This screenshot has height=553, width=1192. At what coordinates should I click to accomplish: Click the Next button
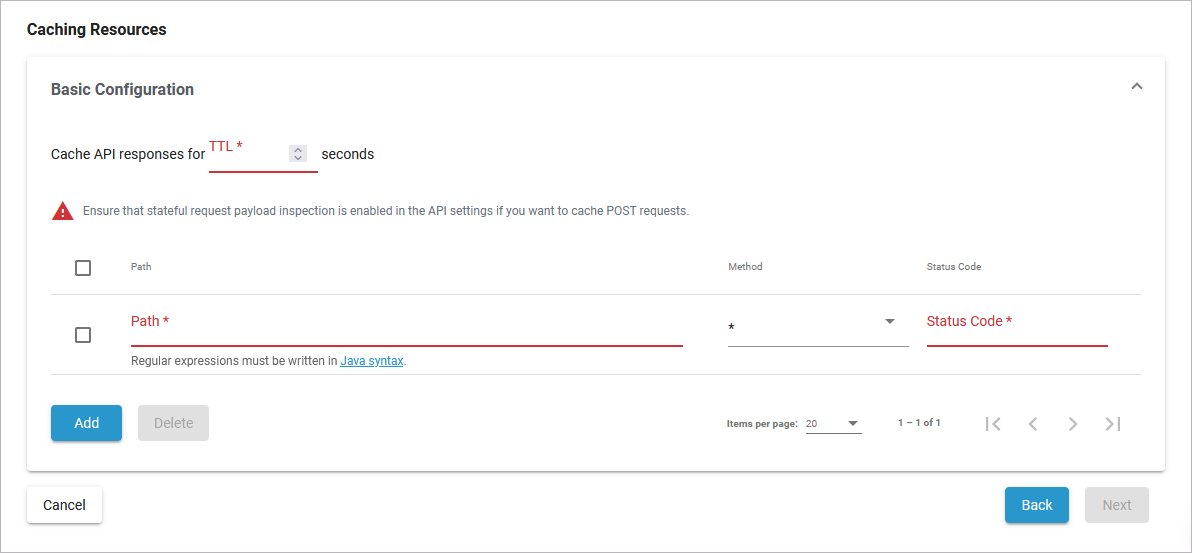(1116, 505)
